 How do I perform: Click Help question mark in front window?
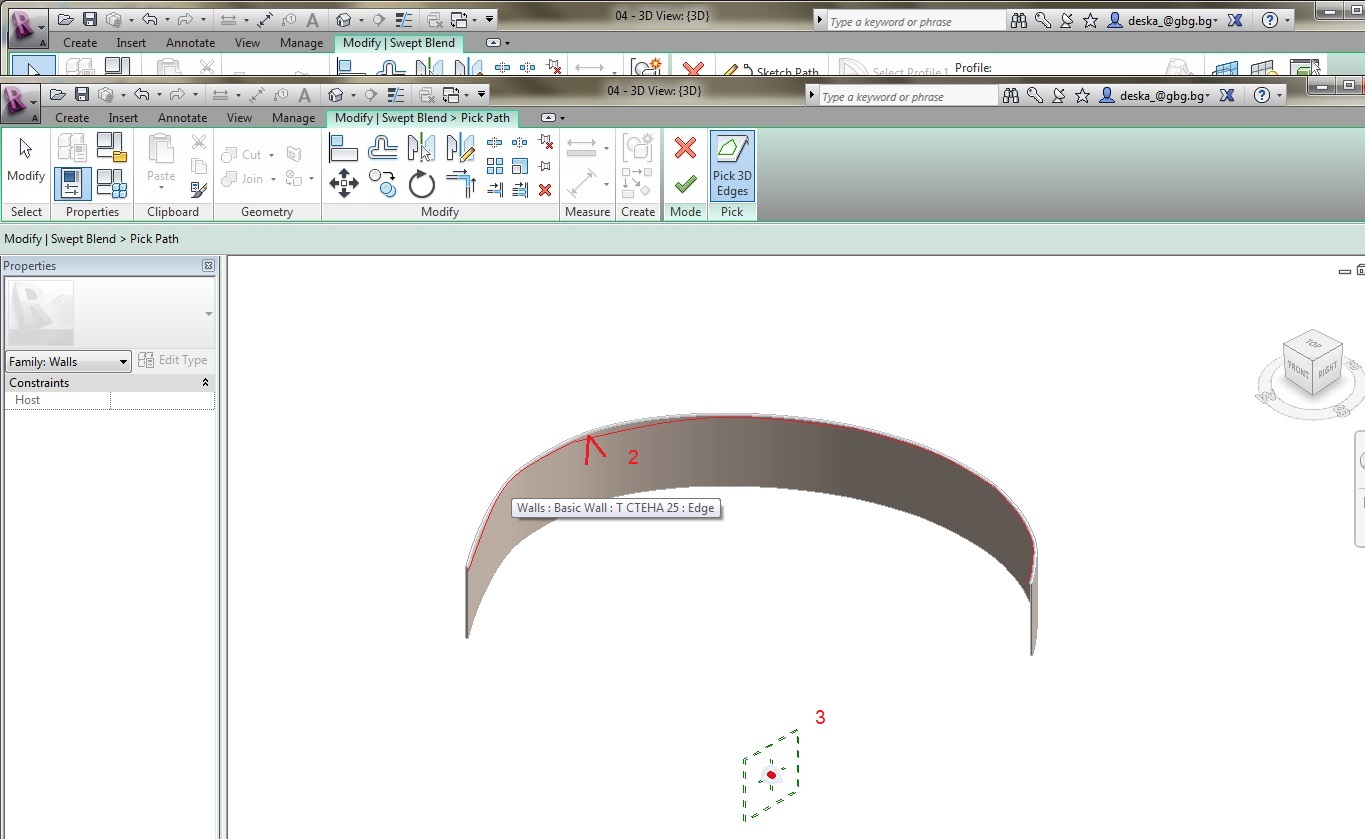[x=1262, y=96]
